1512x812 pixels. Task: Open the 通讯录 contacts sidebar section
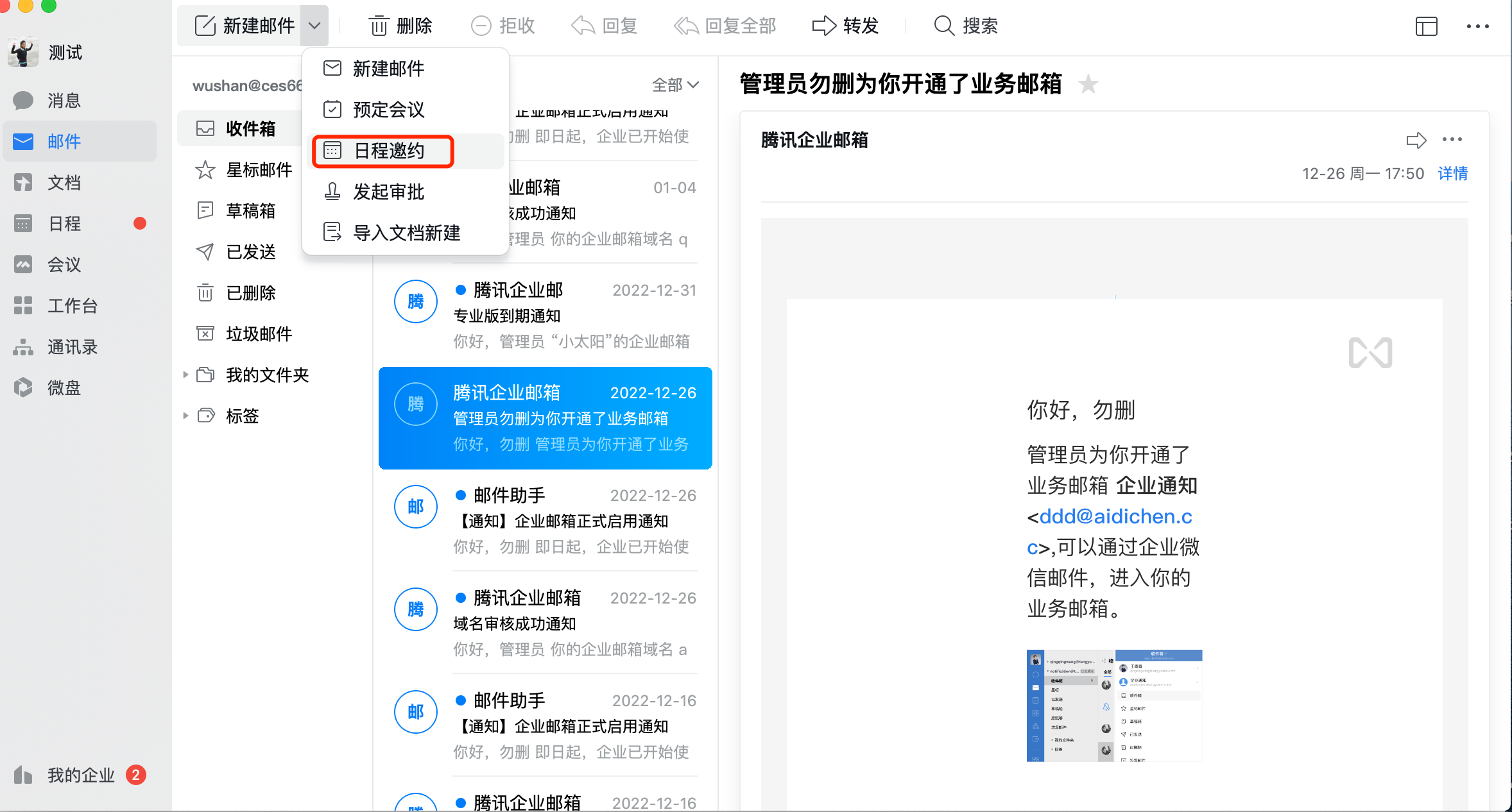click(x=80, y=347)
